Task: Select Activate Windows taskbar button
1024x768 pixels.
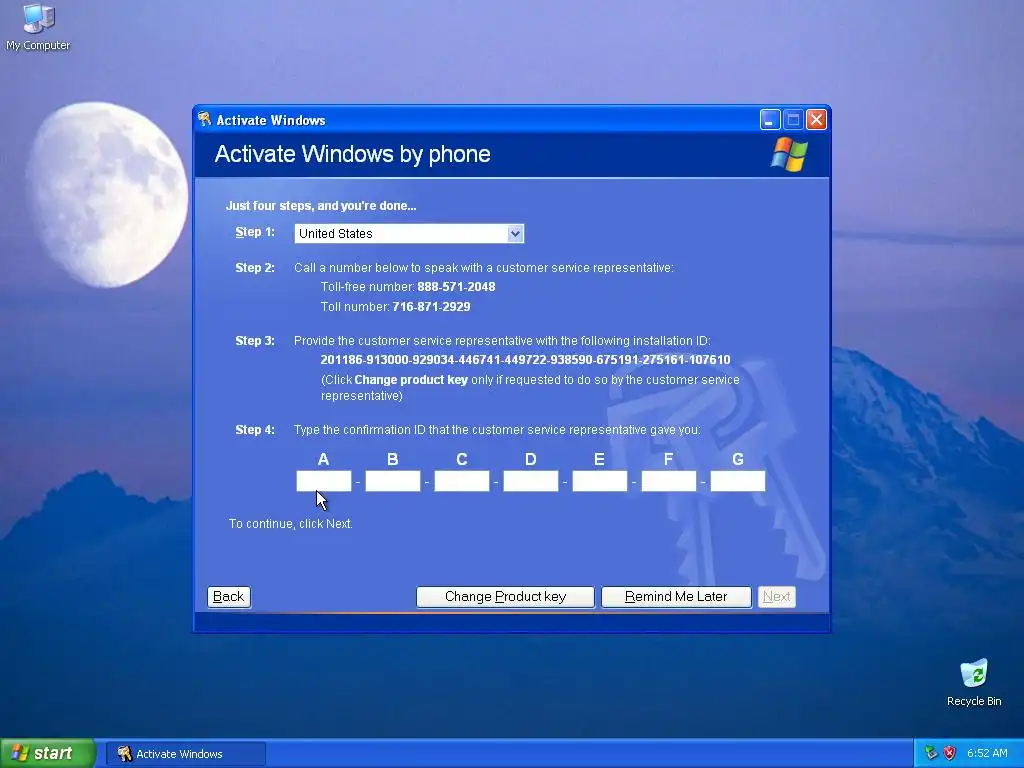Action: tap(186, 754)
